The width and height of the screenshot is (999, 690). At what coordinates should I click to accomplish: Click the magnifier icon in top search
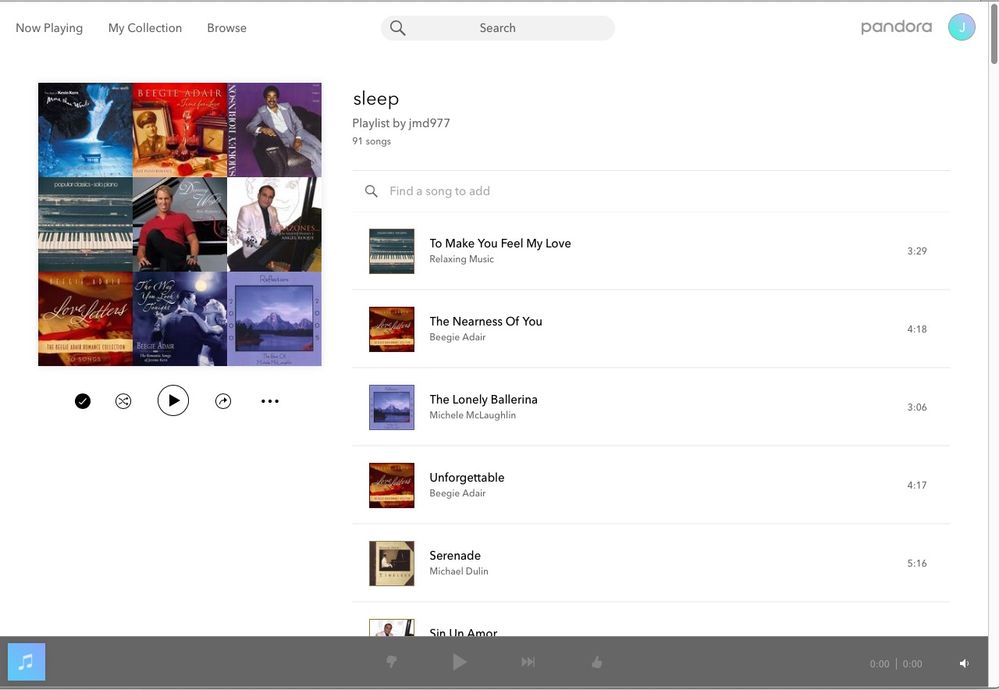click(398, 28)
